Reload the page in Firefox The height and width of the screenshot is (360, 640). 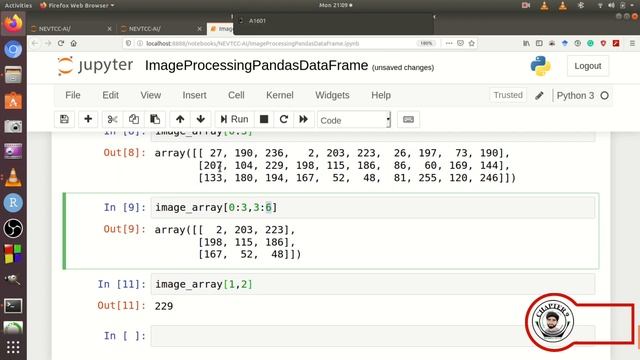point(61,43)
